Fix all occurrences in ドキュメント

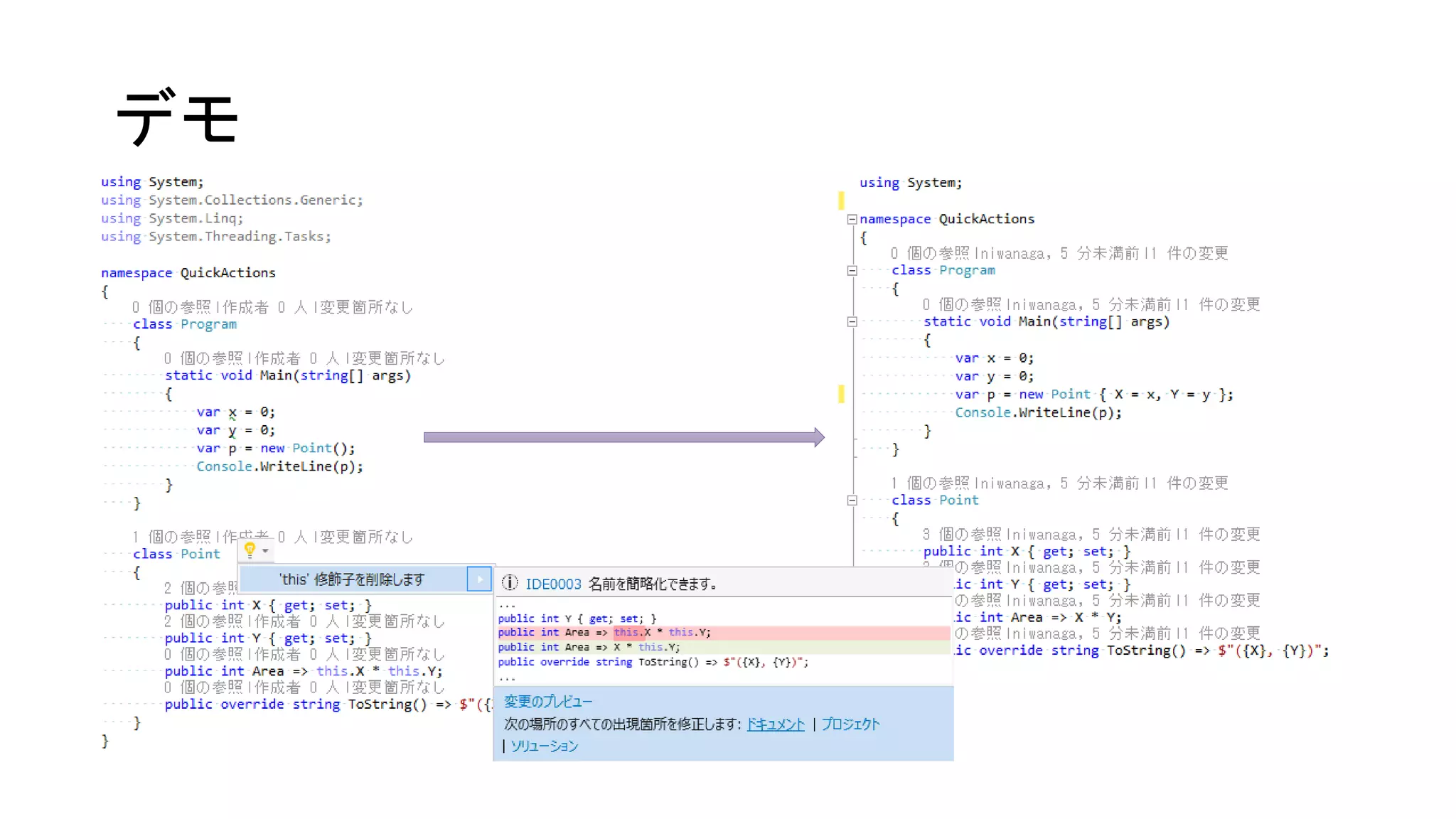[776, 724]
